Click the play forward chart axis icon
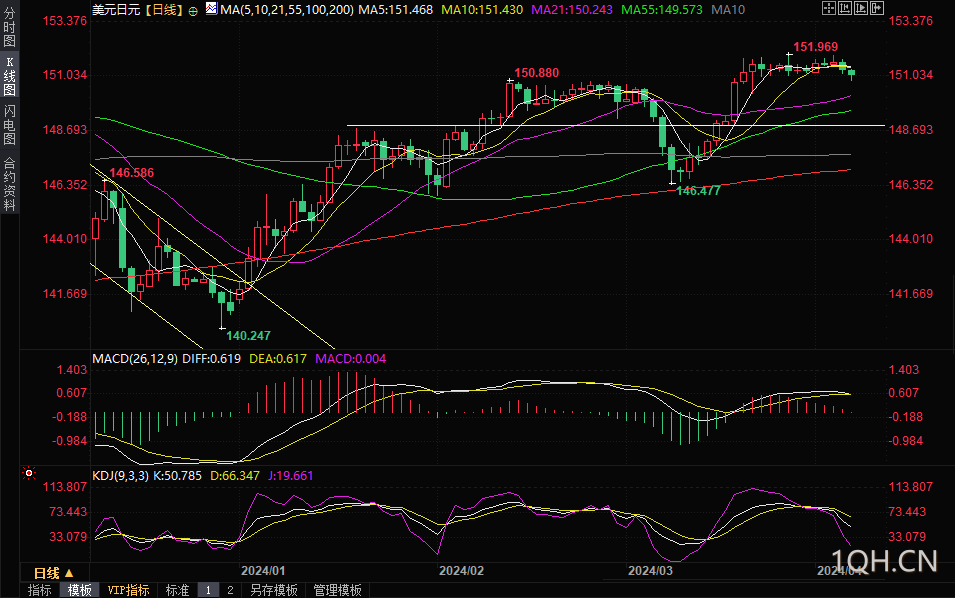The image size is (955, 598). pos(861,8)
